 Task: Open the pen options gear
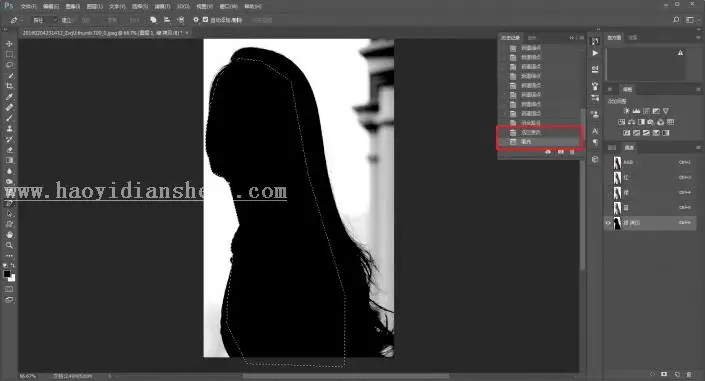(x=196, y=20)
